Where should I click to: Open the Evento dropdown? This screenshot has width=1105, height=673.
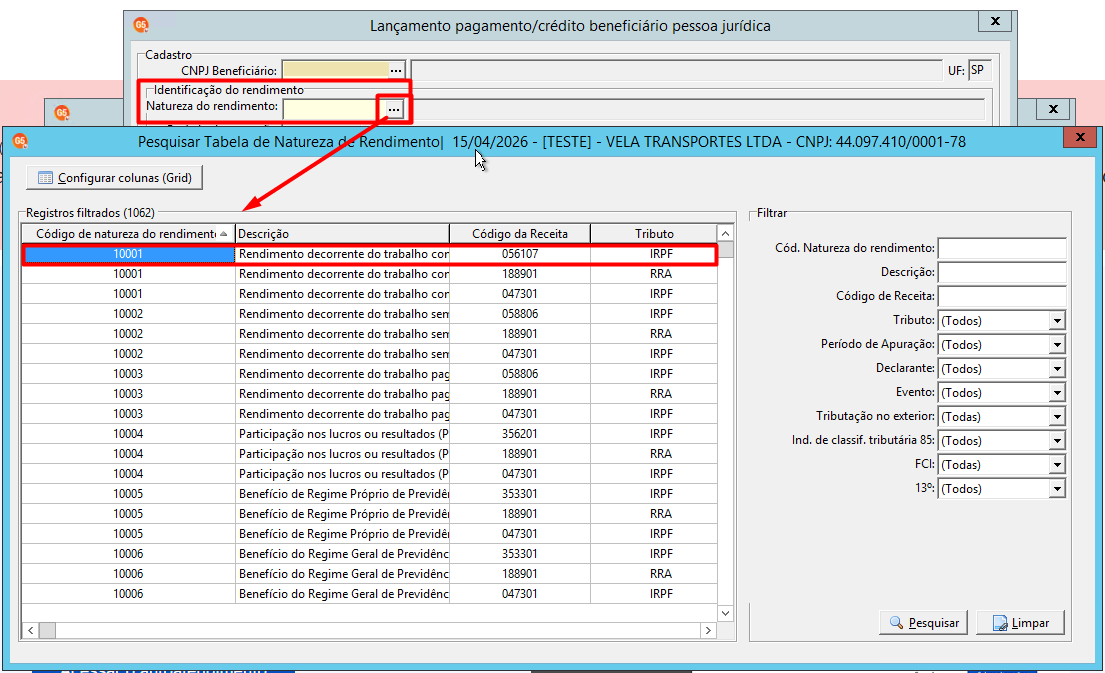click(1057, 393)
